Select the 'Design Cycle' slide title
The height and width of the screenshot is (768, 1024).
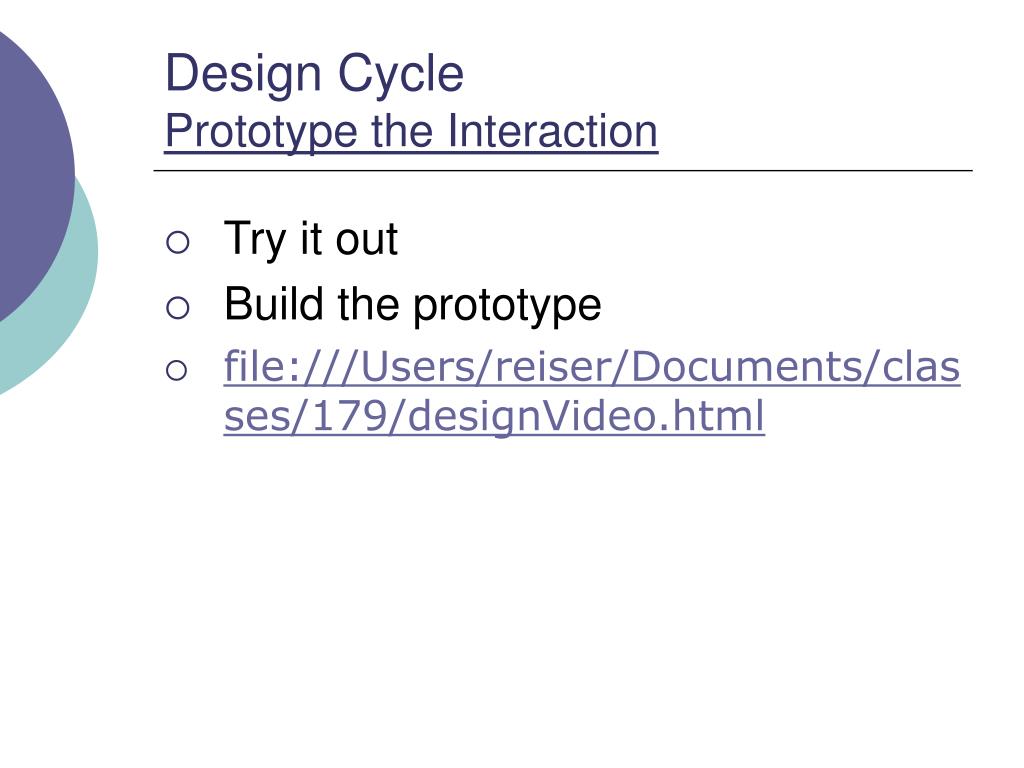[x=314, y=72]
